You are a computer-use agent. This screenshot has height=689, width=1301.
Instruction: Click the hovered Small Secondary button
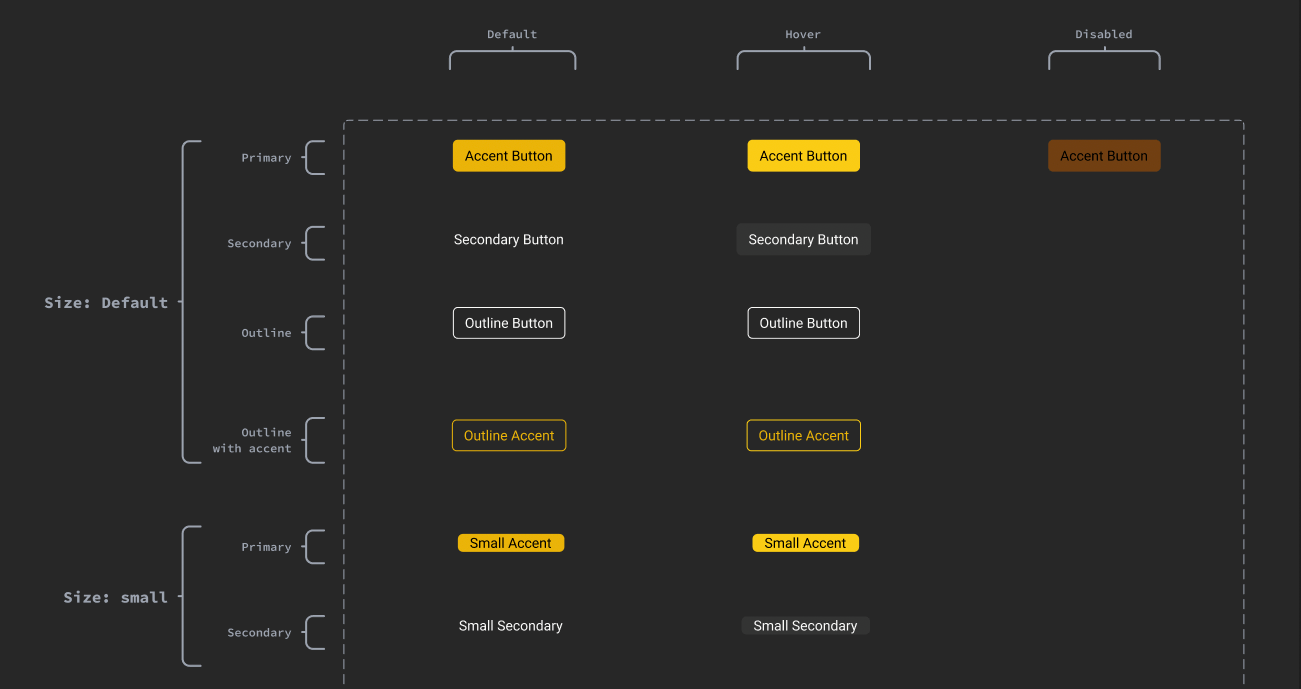pos(805,626)
